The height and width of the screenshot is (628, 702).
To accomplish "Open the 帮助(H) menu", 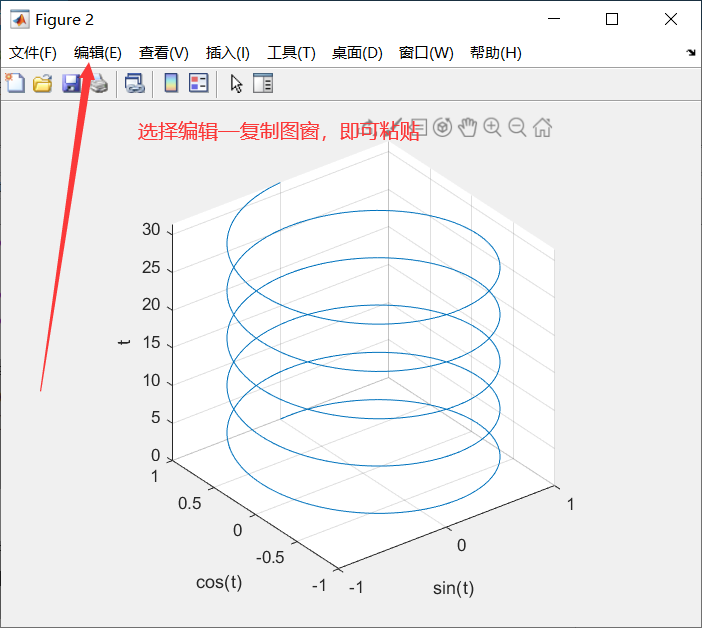I will coord(496,53).
